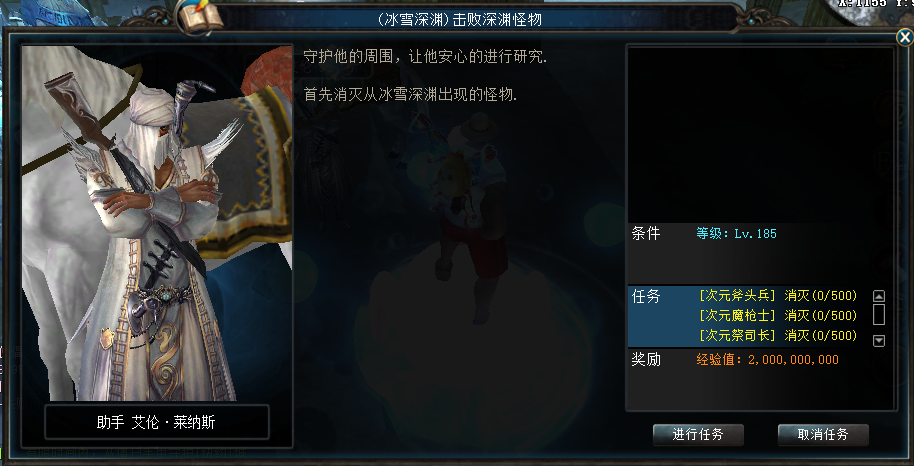
Task: Click the NPC name label 助手 艾伦·莱纳斯
Action: (x=157, y=422)
